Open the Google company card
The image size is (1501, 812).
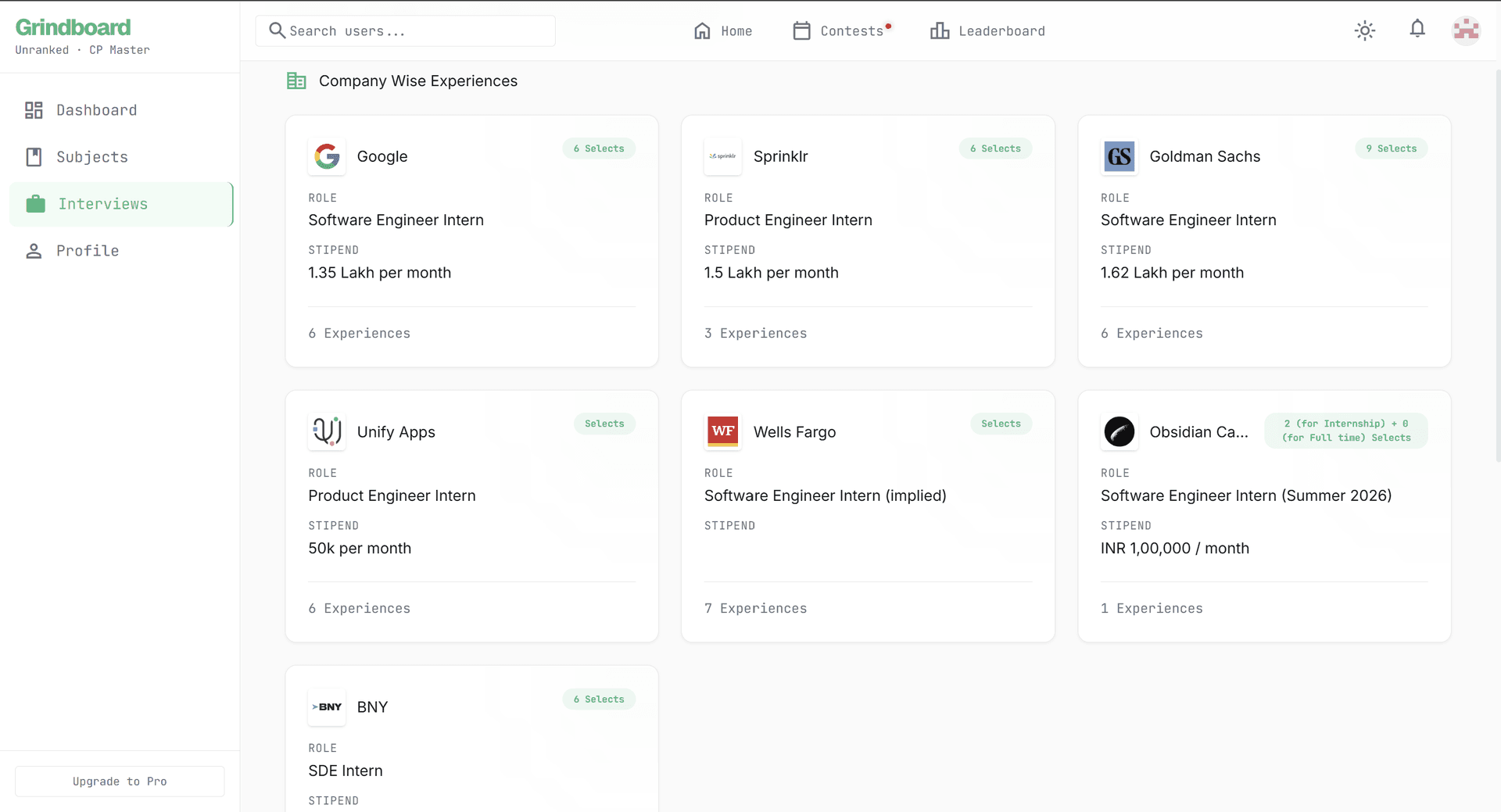click(x=472, y=241)
